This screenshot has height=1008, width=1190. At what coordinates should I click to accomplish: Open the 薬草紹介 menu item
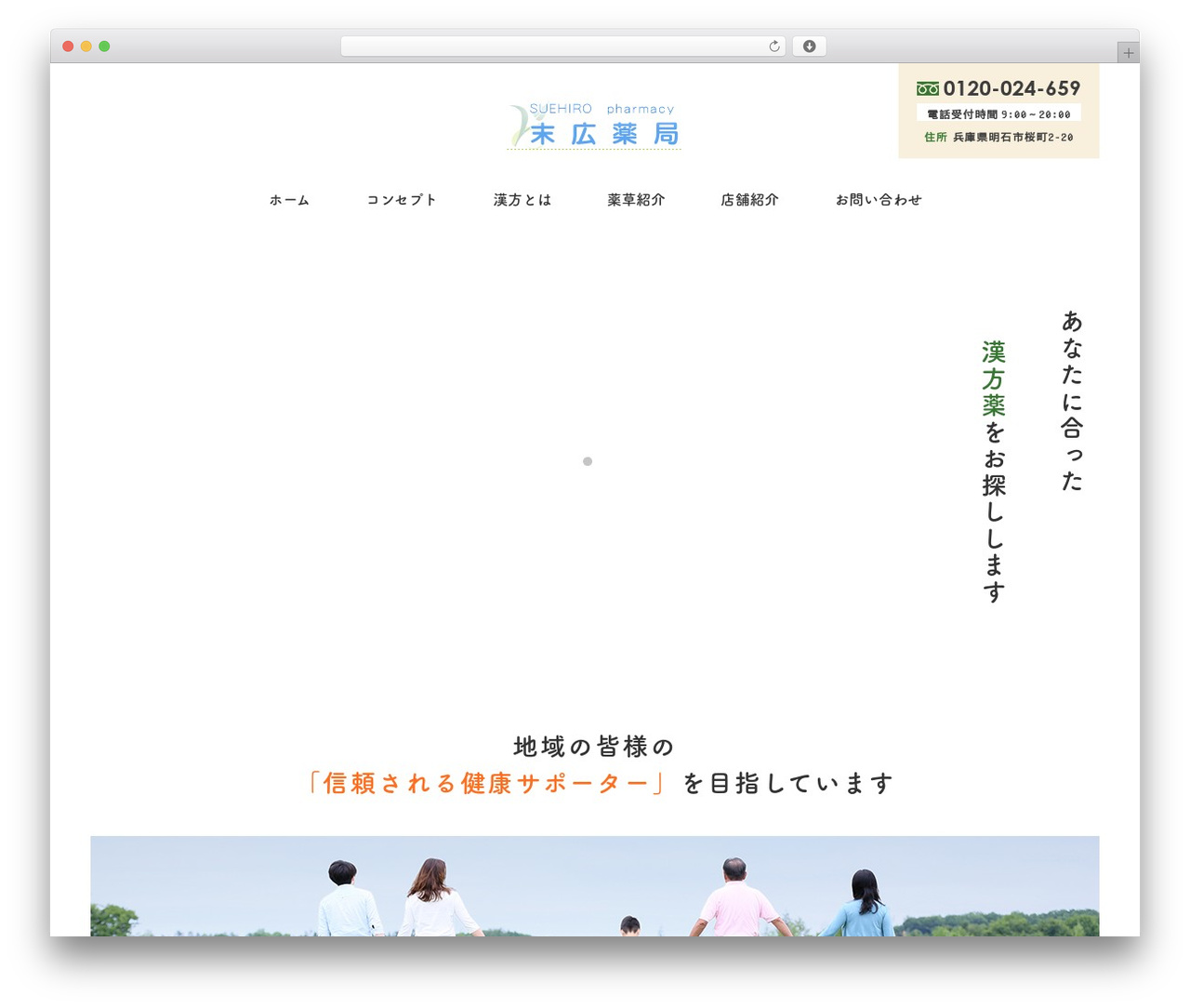pyautogui.click(x=636, y=200)
